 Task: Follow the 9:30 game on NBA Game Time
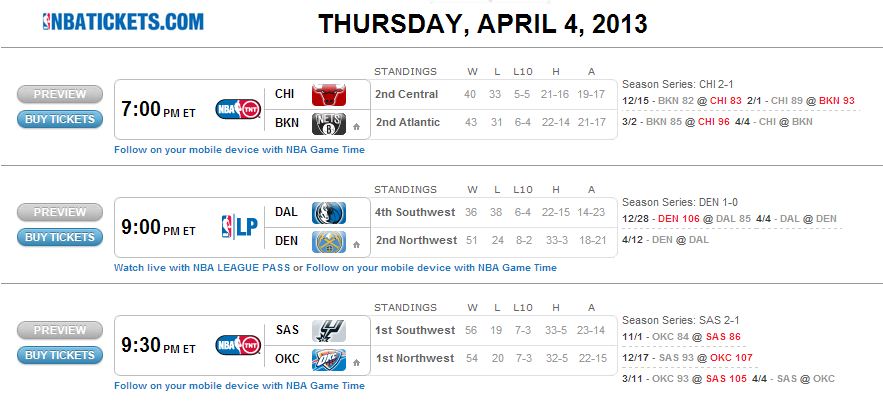point(239,386)
